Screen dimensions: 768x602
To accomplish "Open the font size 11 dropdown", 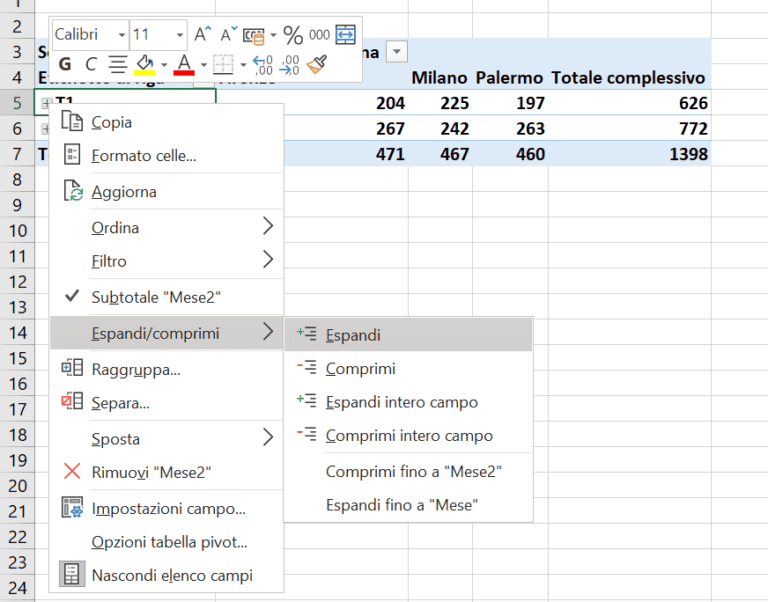I will click(180, 35).
